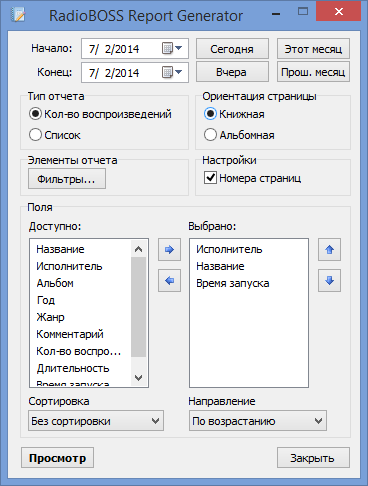Toggle the Номера страниц checkbox
368x486 pixels.
pos(210,178)
